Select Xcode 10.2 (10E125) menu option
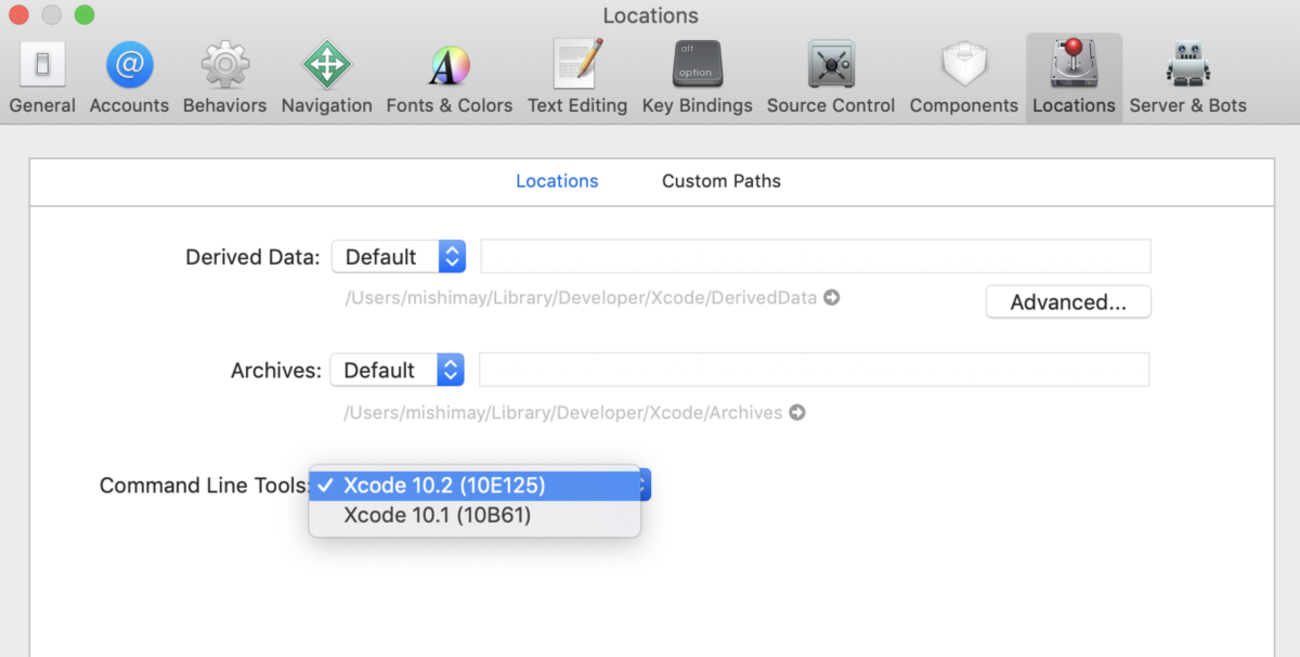 (x=444, y=486)
